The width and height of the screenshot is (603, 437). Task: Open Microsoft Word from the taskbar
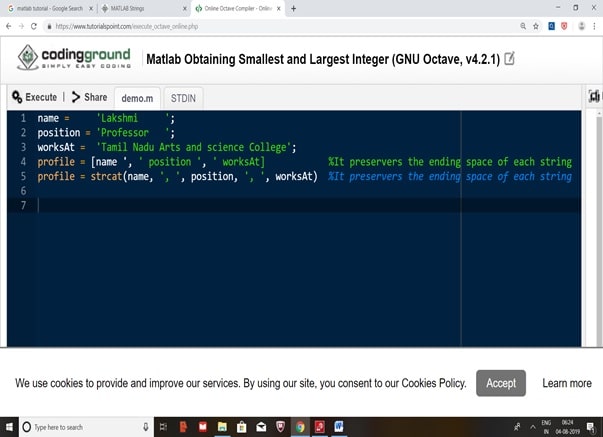tap(339, 427)
